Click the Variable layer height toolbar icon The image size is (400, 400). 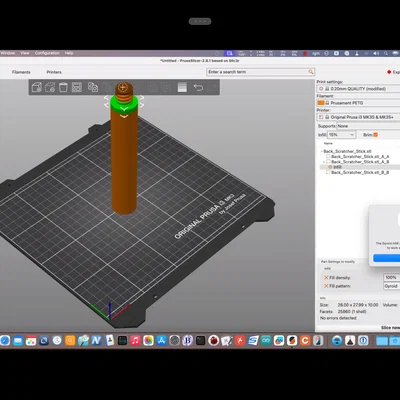[x=182, y=87]
